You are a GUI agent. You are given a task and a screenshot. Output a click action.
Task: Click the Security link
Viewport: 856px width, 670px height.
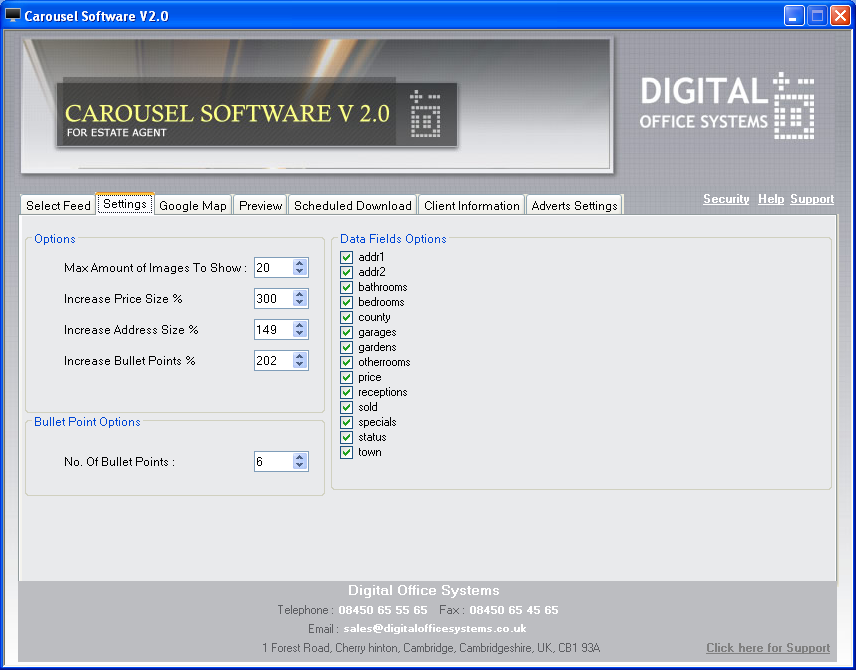click(x=726, y=199)
